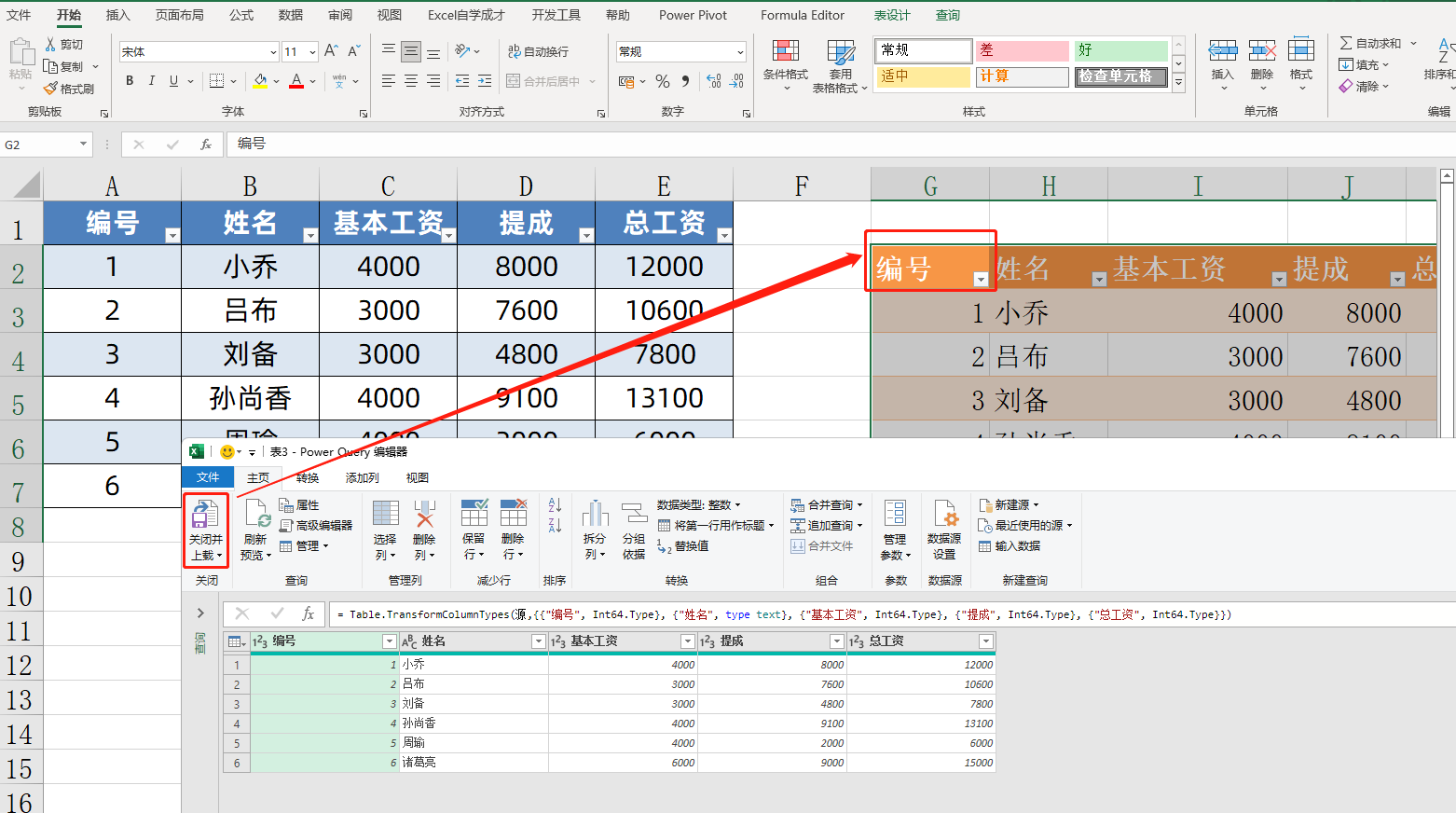1456x813 pixels.
Task: Switch to the 添加列 tab in Power Query
Action: pos(362,477)
